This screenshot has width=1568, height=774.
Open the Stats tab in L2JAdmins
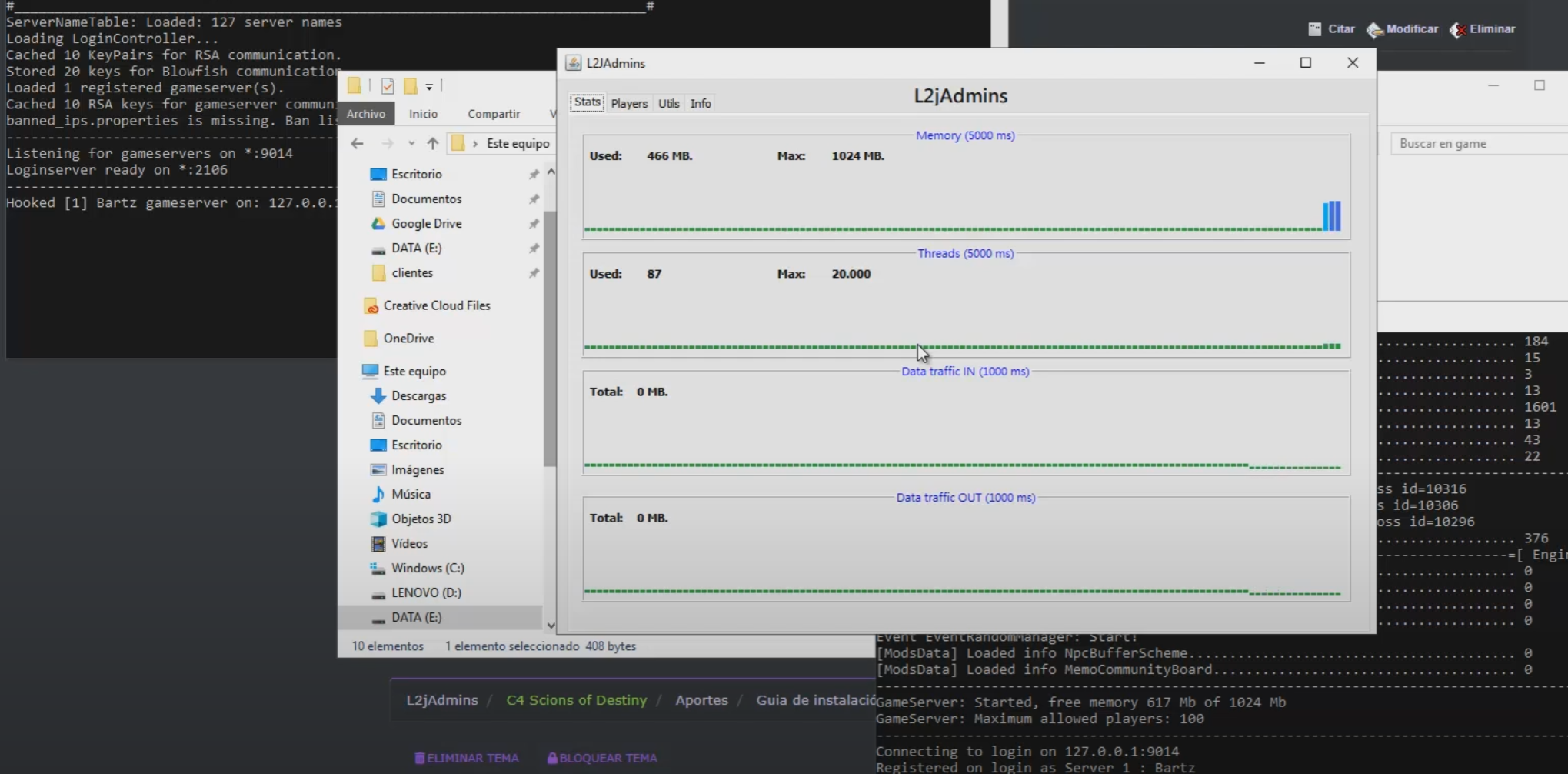587,102
